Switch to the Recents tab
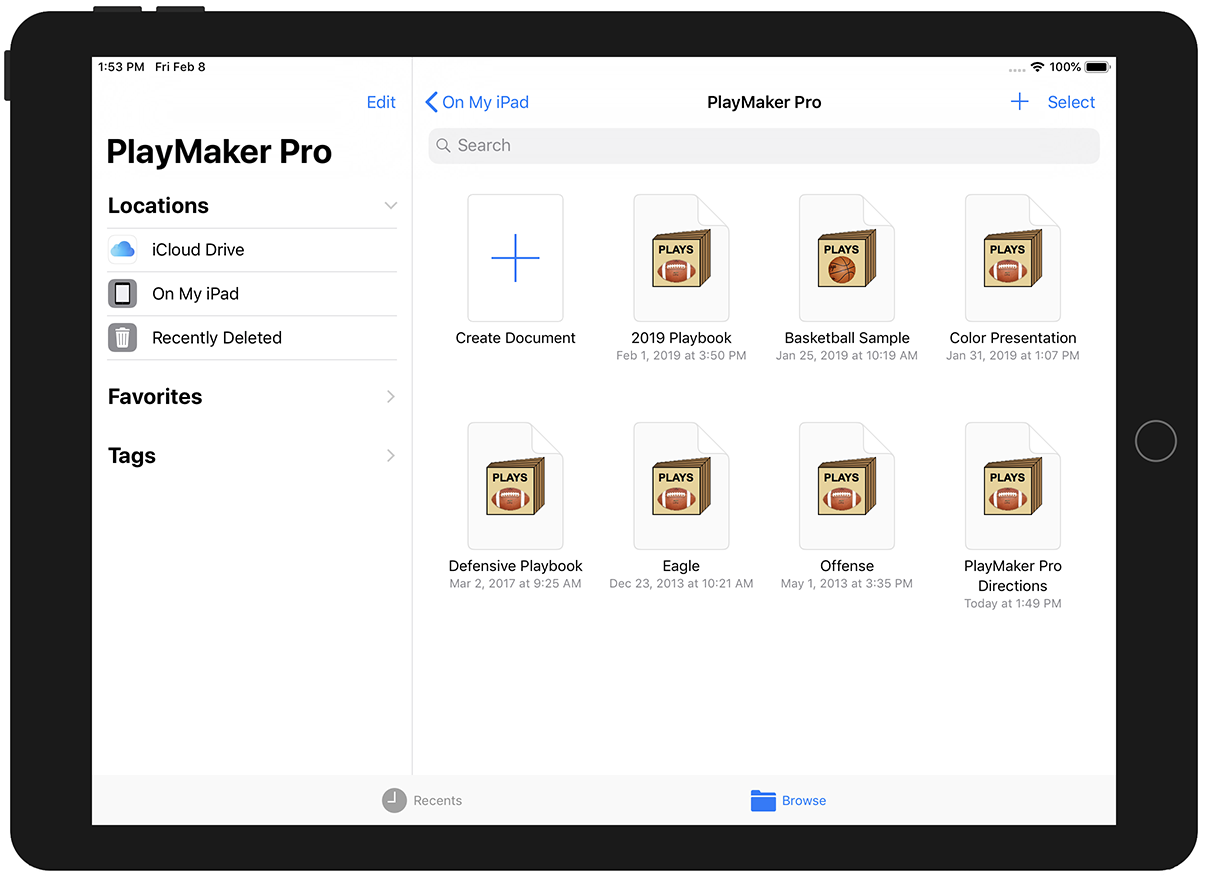 pos(422,801)
